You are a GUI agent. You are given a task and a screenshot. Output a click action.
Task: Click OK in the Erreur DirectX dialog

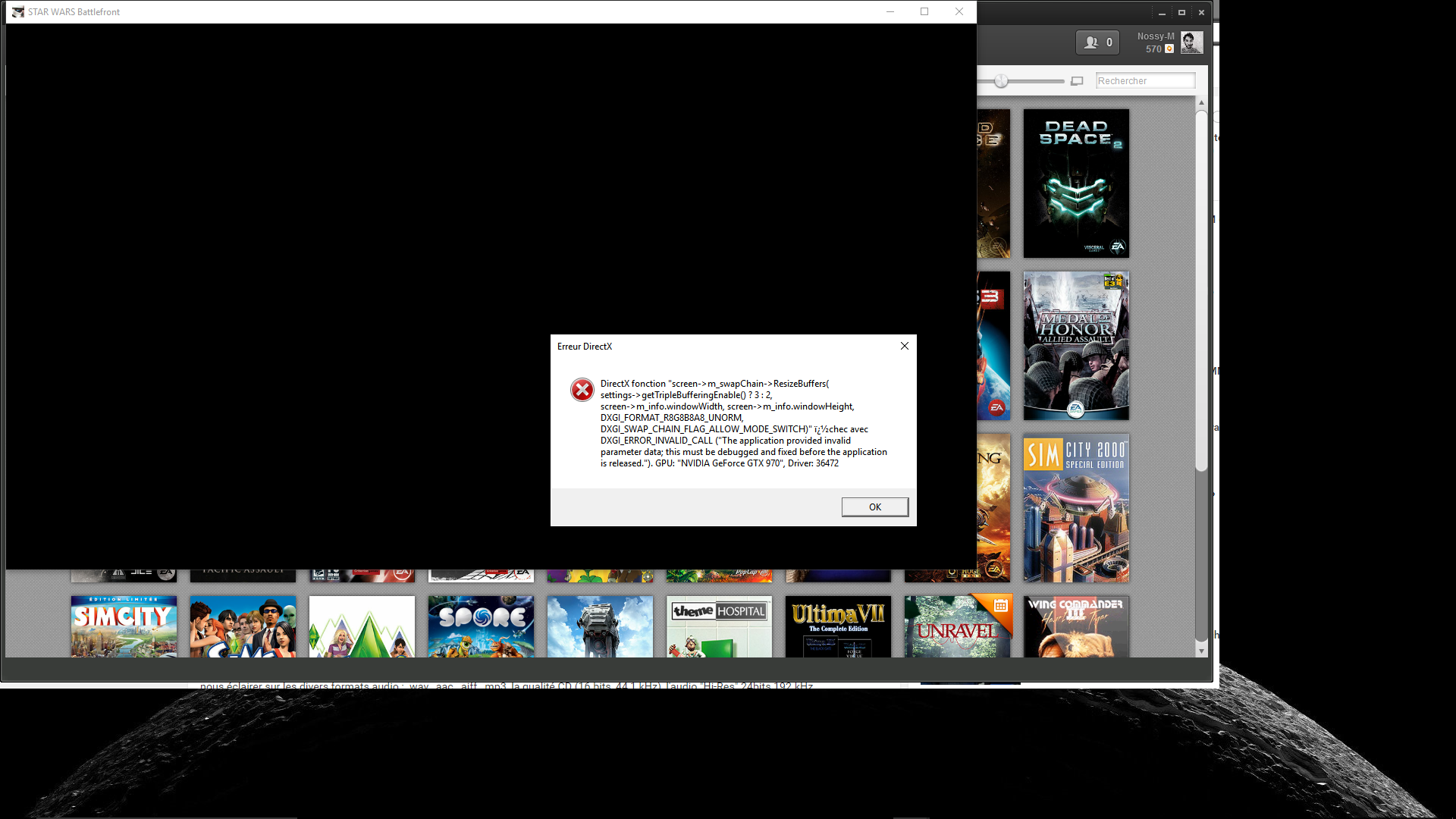click(x=874, y=507)
